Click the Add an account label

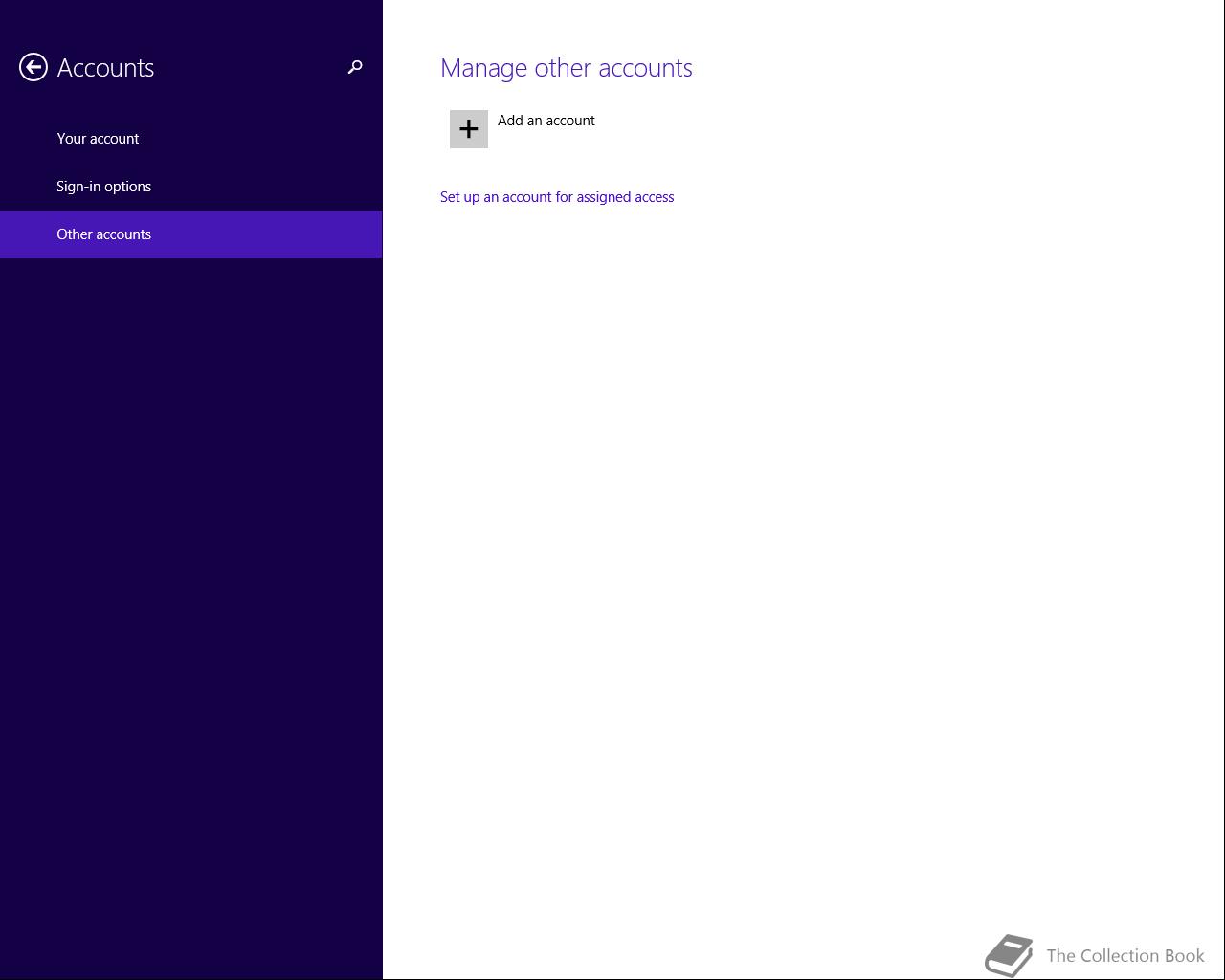(x=546, y=121)
